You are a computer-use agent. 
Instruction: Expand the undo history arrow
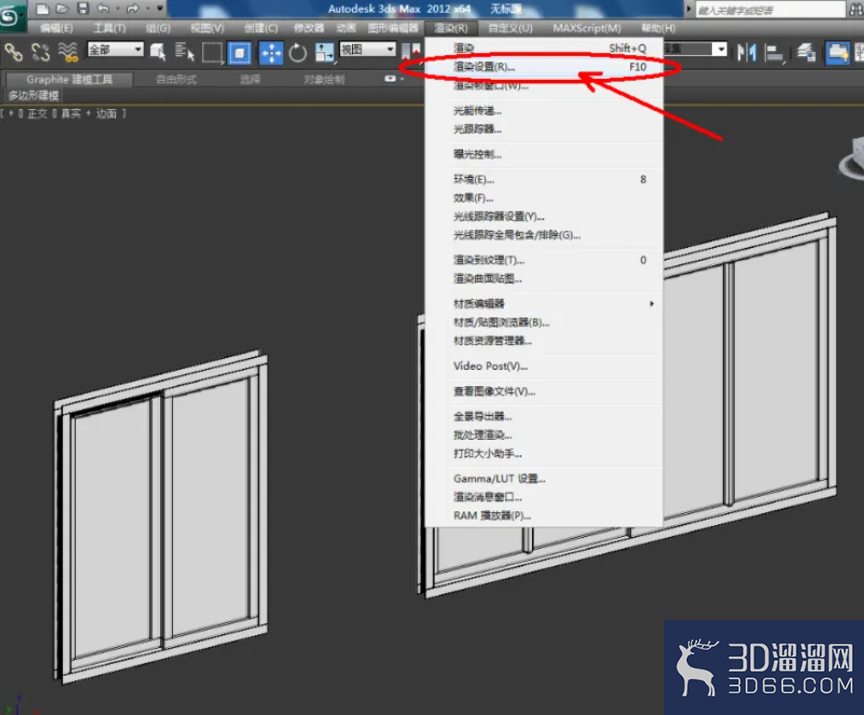(x=117, y=9)
